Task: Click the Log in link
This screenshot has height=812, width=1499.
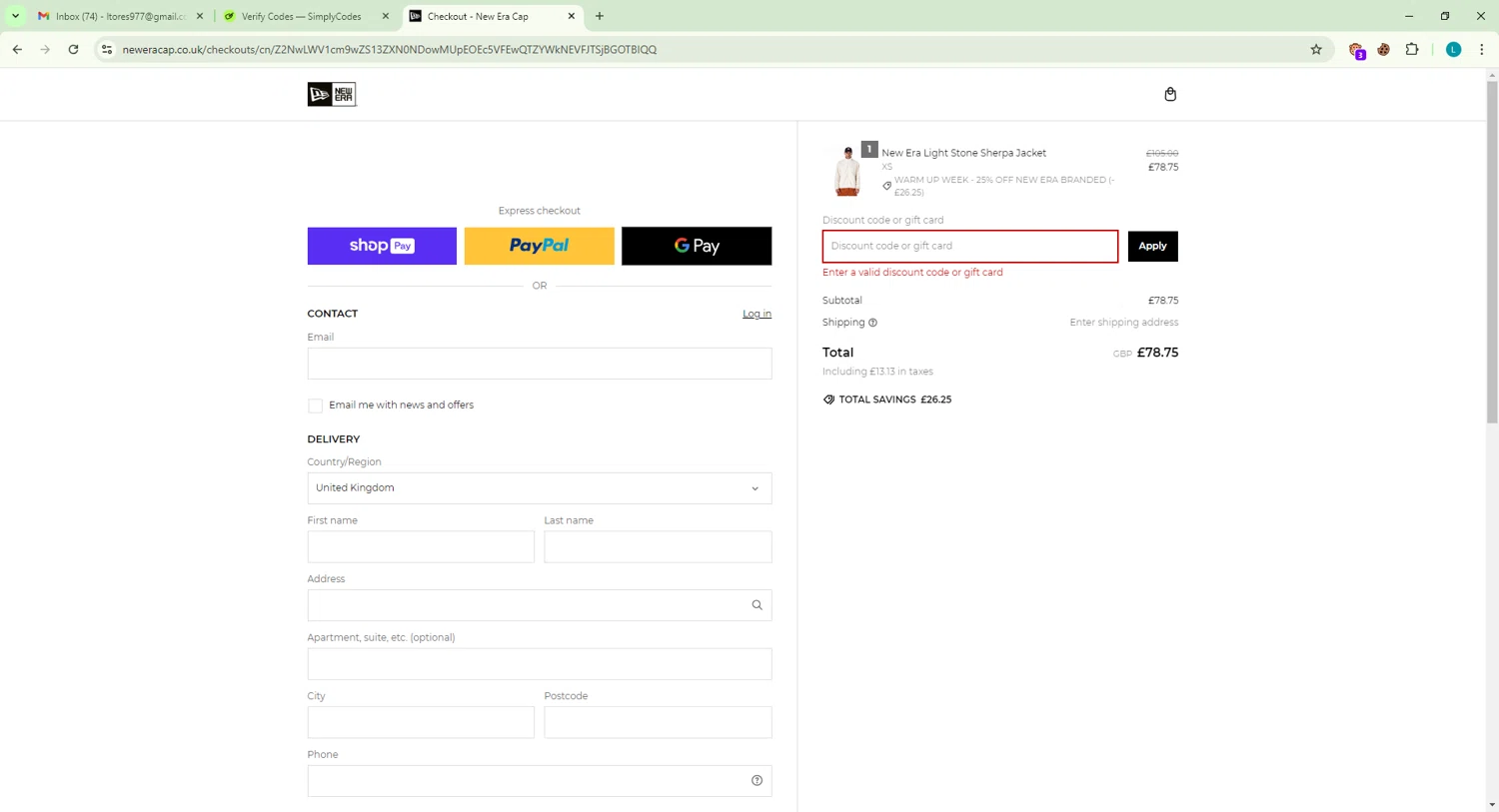Action: [x=756, y=314]
